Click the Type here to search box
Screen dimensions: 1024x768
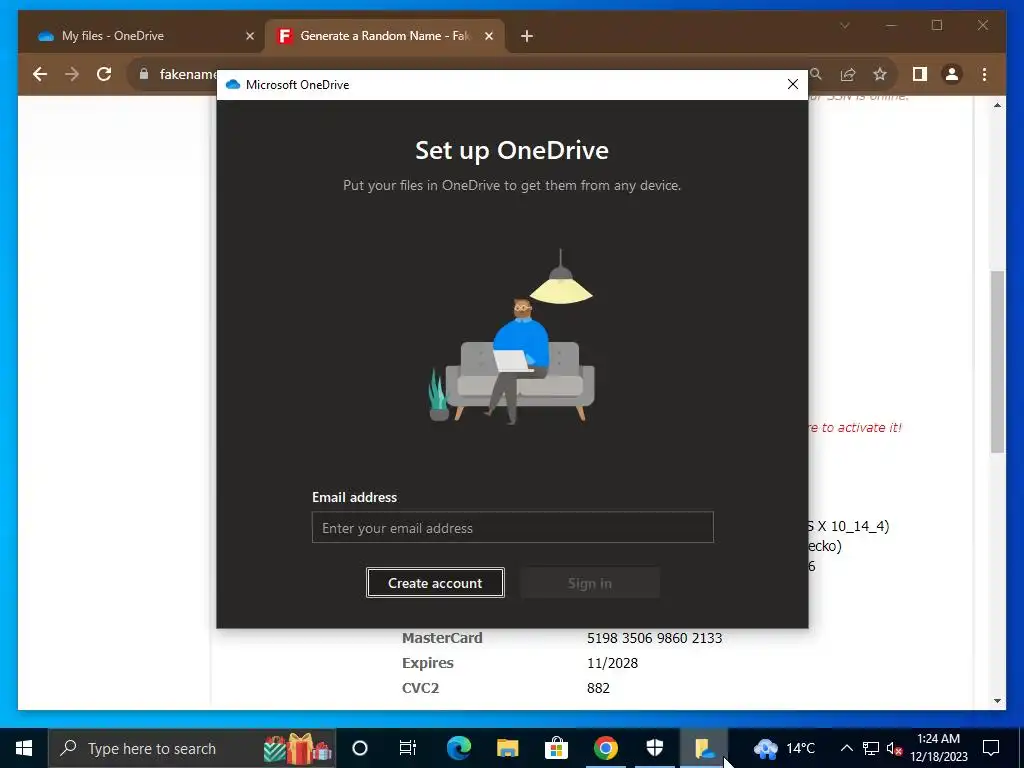pyautogui.click(x=192, y=748)
